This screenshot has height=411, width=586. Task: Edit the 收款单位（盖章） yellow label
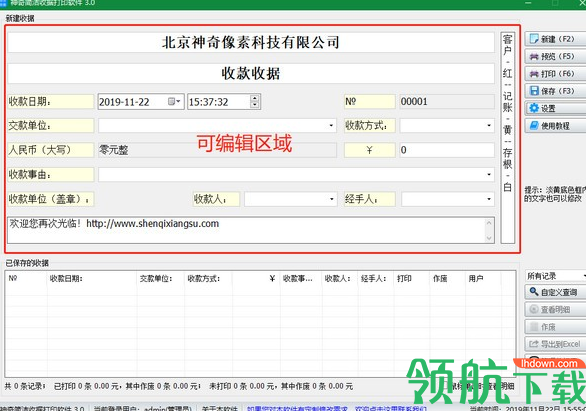50,199
